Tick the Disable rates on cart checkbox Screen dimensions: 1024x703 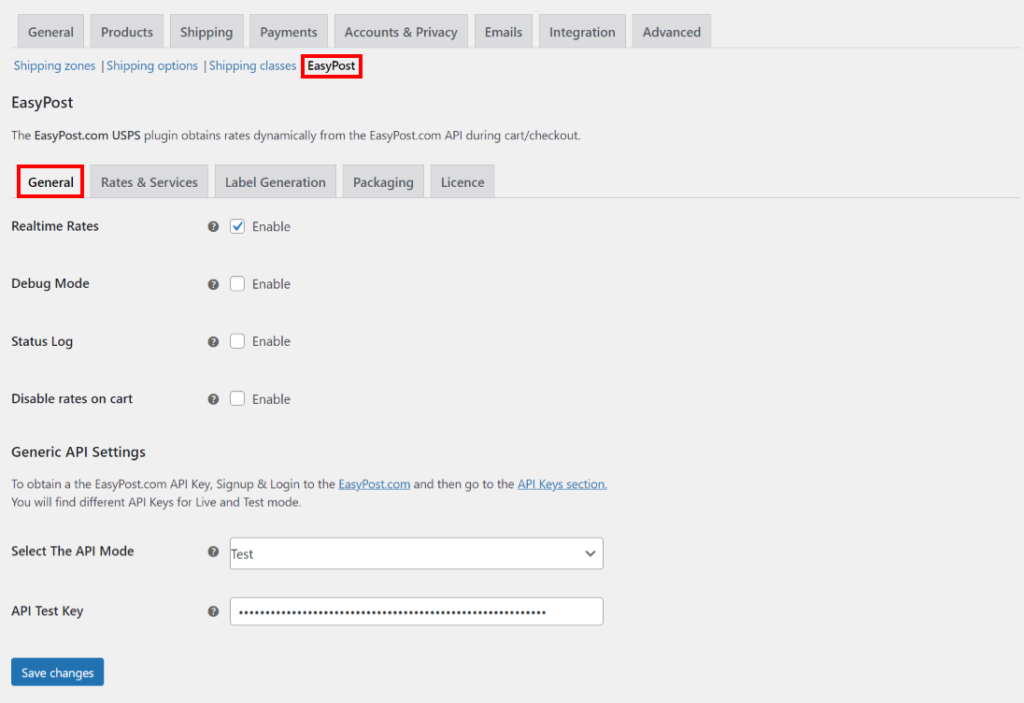tap(238, 399)
